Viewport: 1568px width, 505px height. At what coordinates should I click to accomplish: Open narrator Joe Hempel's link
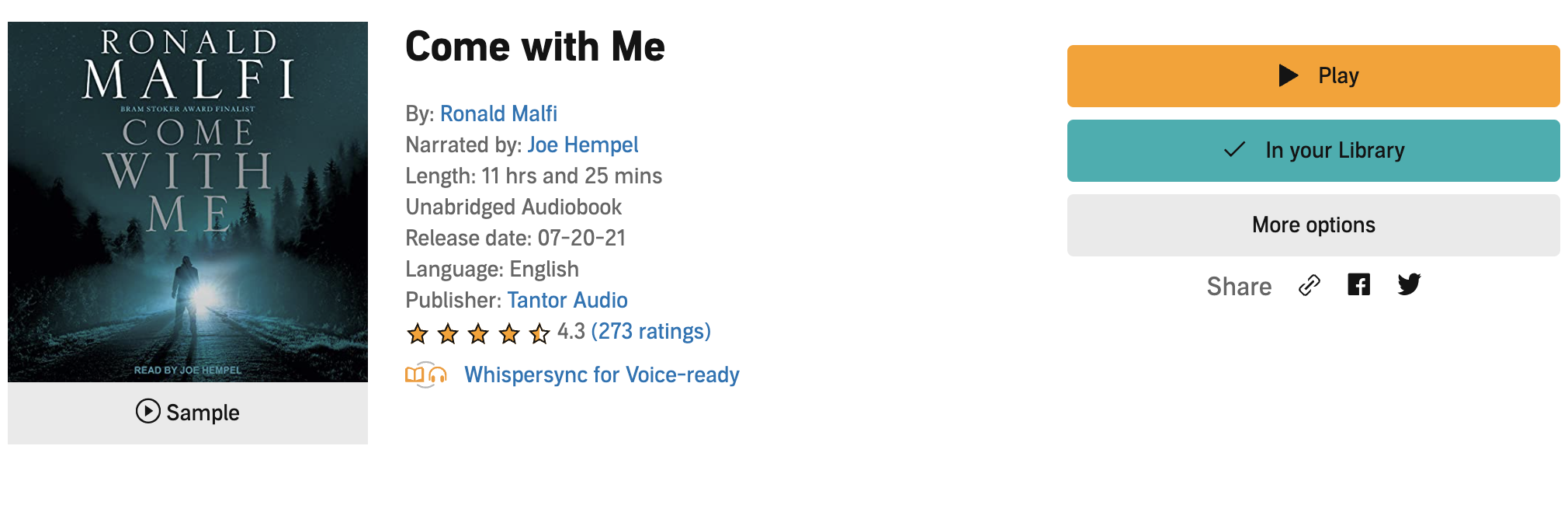(582, 145)
